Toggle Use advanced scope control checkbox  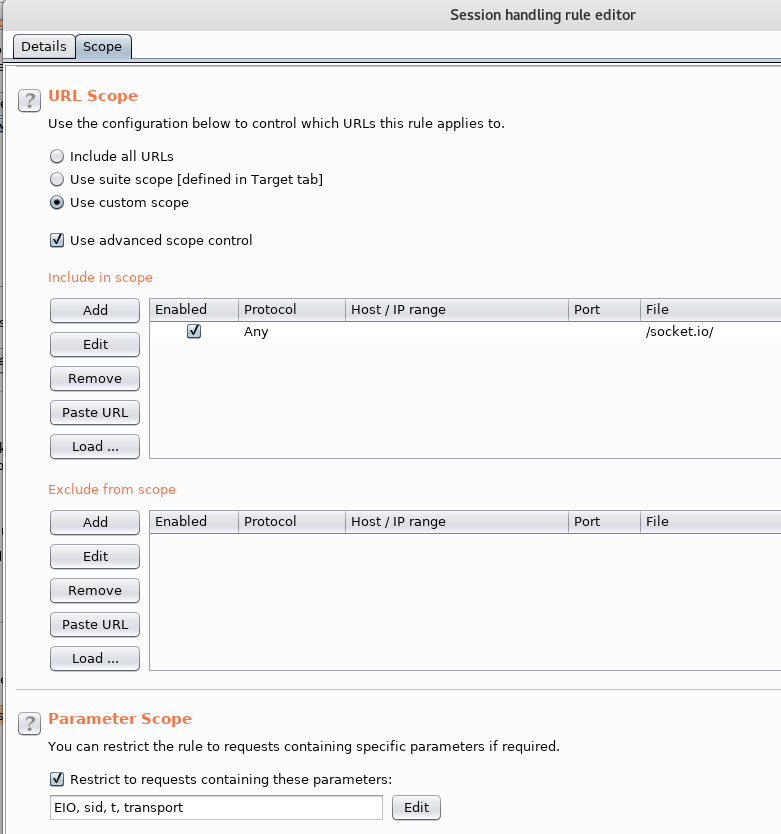tap(57, 240)
